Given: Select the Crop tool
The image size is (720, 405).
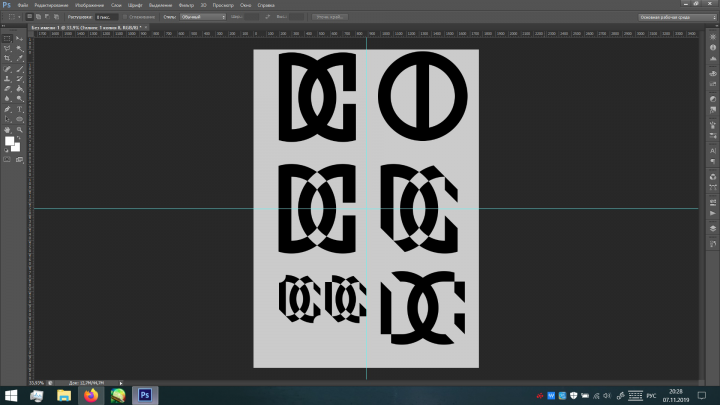Looking at the screenshot, I should (x=7, y=59).
